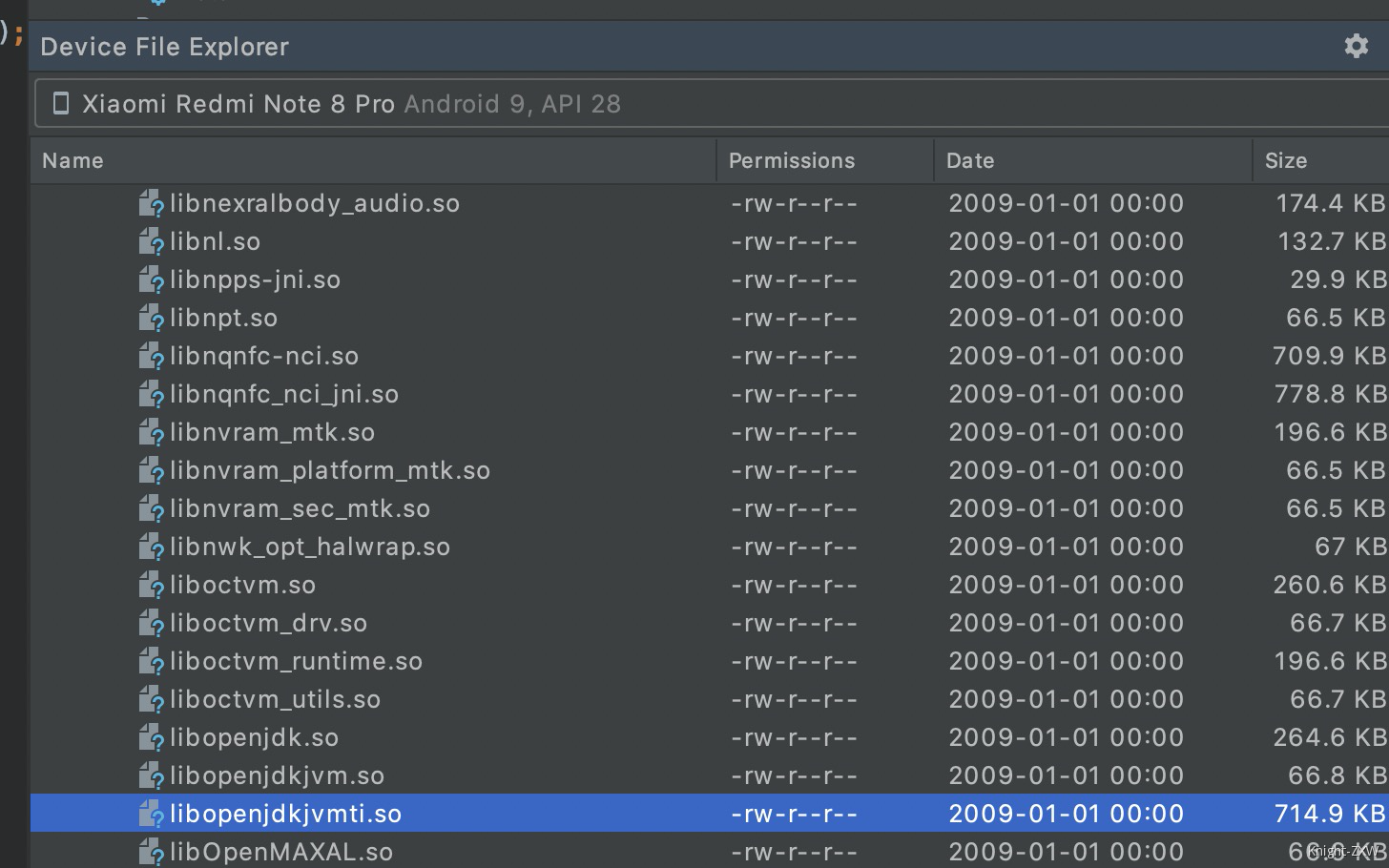This screenshot has width=1389, height=868.
Task: Click the 260.6 KB size value
Action: pos(1330,585)
